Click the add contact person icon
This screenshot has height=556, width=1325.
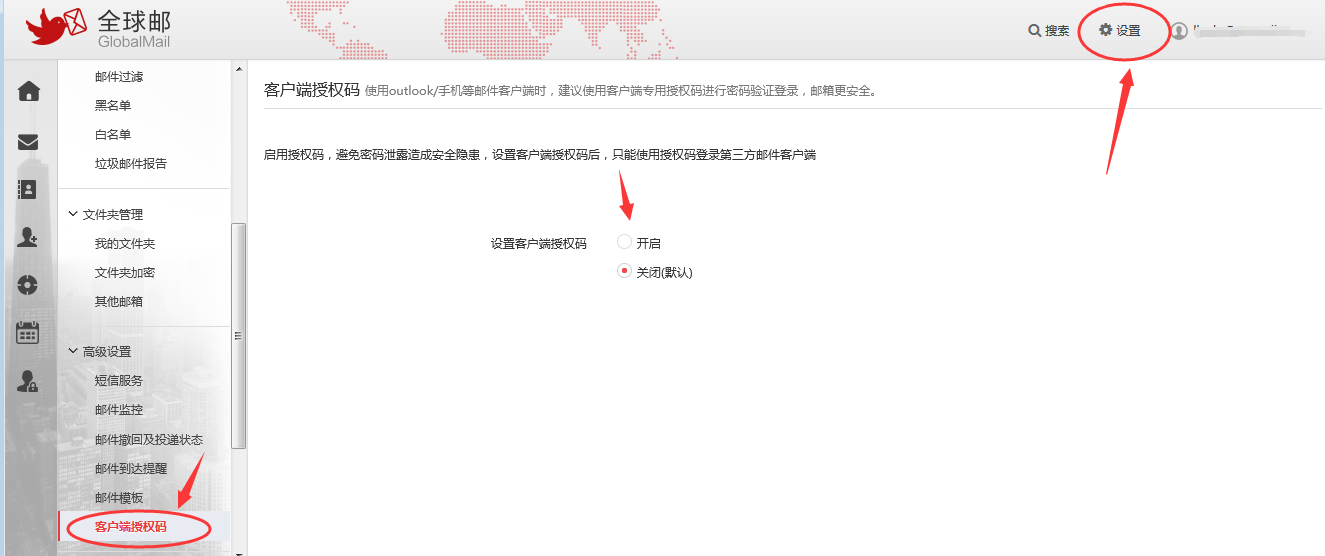pyautogui.click(x=28, y=237)
